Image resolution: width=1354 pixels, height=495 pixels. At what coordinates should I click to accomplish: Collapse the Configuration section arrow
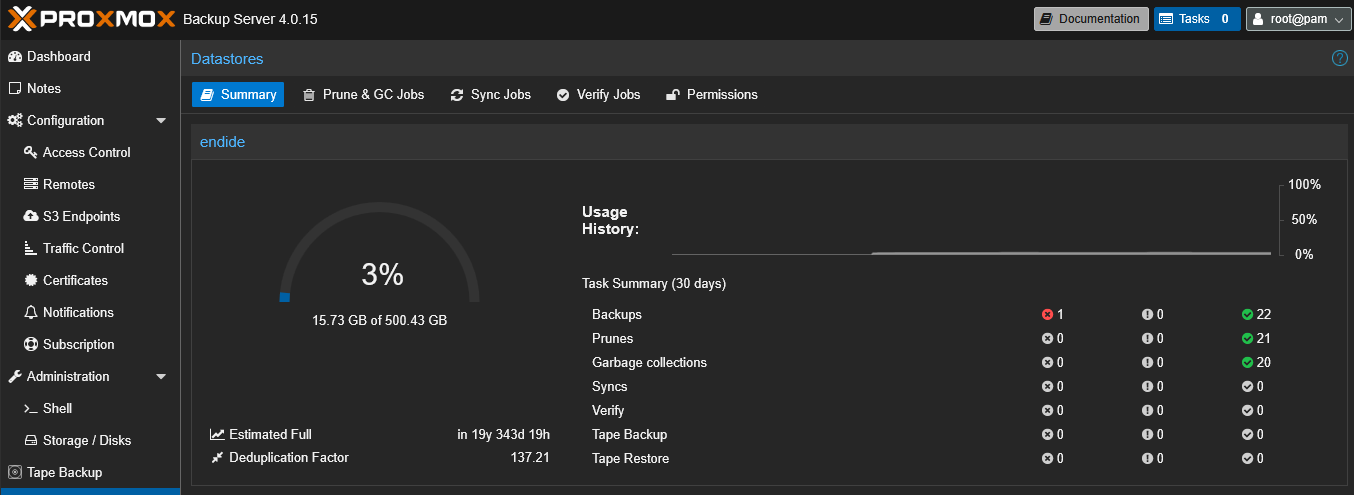[161, 121]
